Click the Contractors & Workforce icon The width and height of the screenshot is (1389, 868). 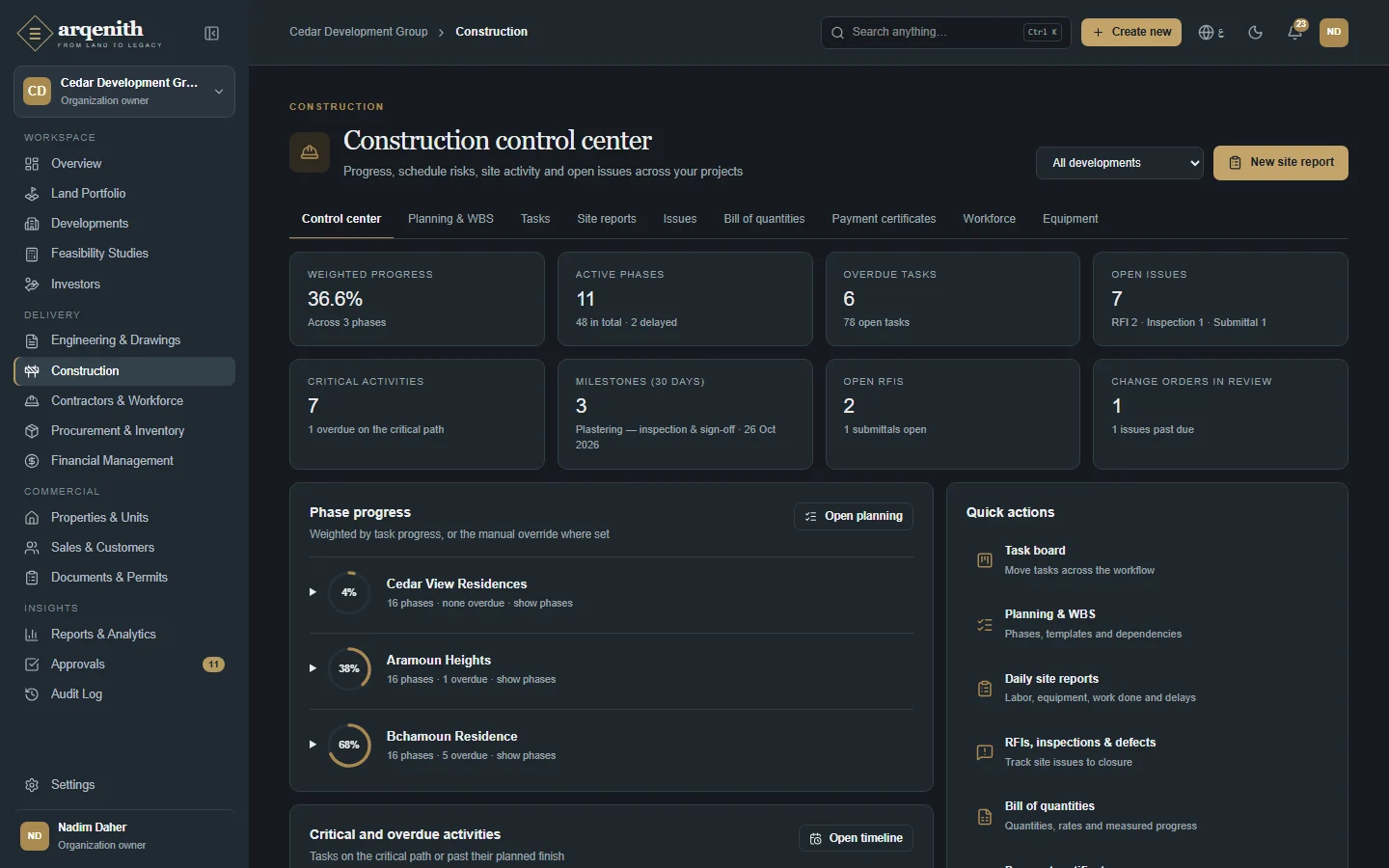point(32,401)
